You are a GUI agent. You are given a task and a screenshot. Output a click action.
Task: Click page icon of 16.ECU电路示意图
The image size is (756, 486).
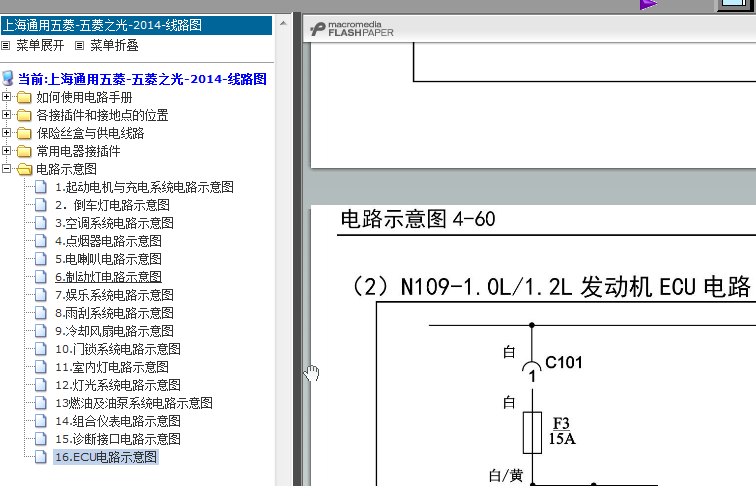coord(41,457)
